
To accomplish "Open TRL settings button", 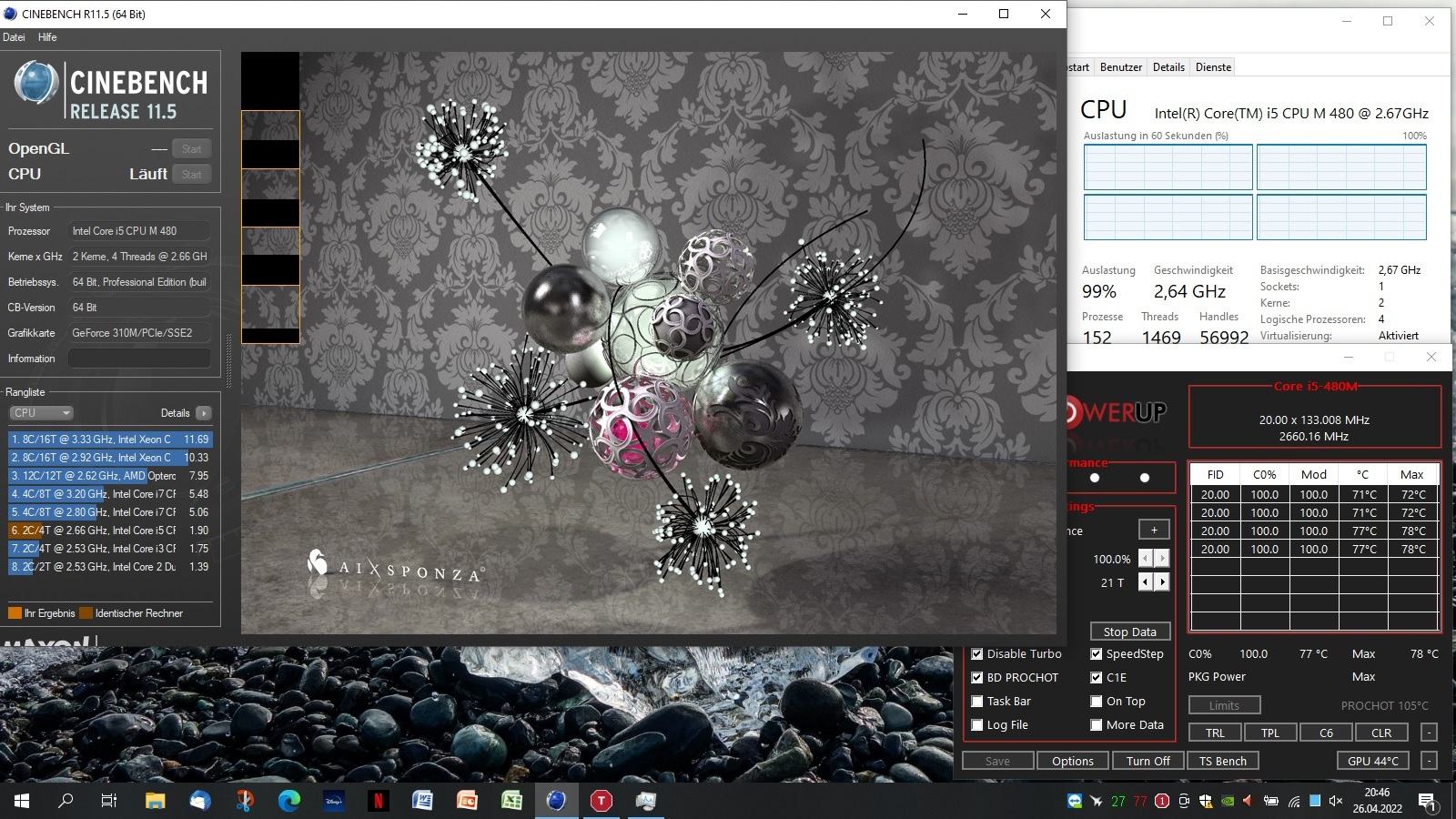I will 1215,733.
